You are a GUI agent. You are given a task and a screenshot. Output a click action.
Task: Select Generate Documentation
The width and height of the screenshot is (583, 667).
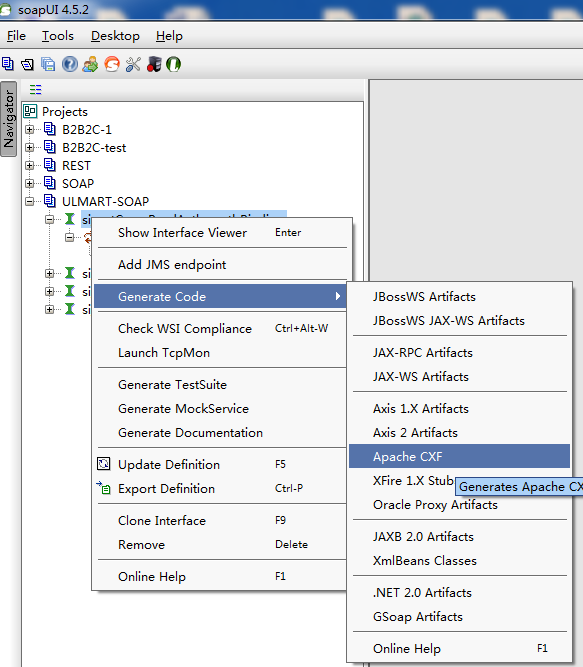tap(222, 433)
